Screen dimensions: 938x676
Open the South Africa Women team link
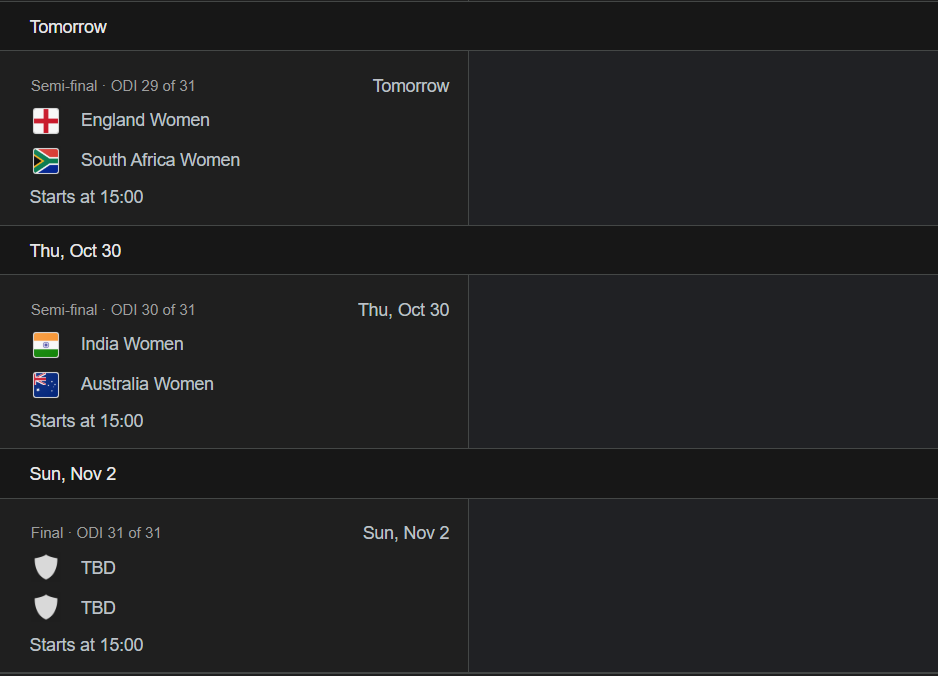pyautogui.click(x=160, y=160)
